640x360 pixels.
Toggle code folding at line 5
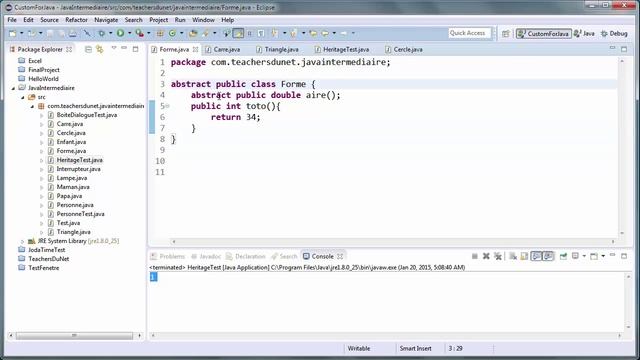tap(167, 106)
